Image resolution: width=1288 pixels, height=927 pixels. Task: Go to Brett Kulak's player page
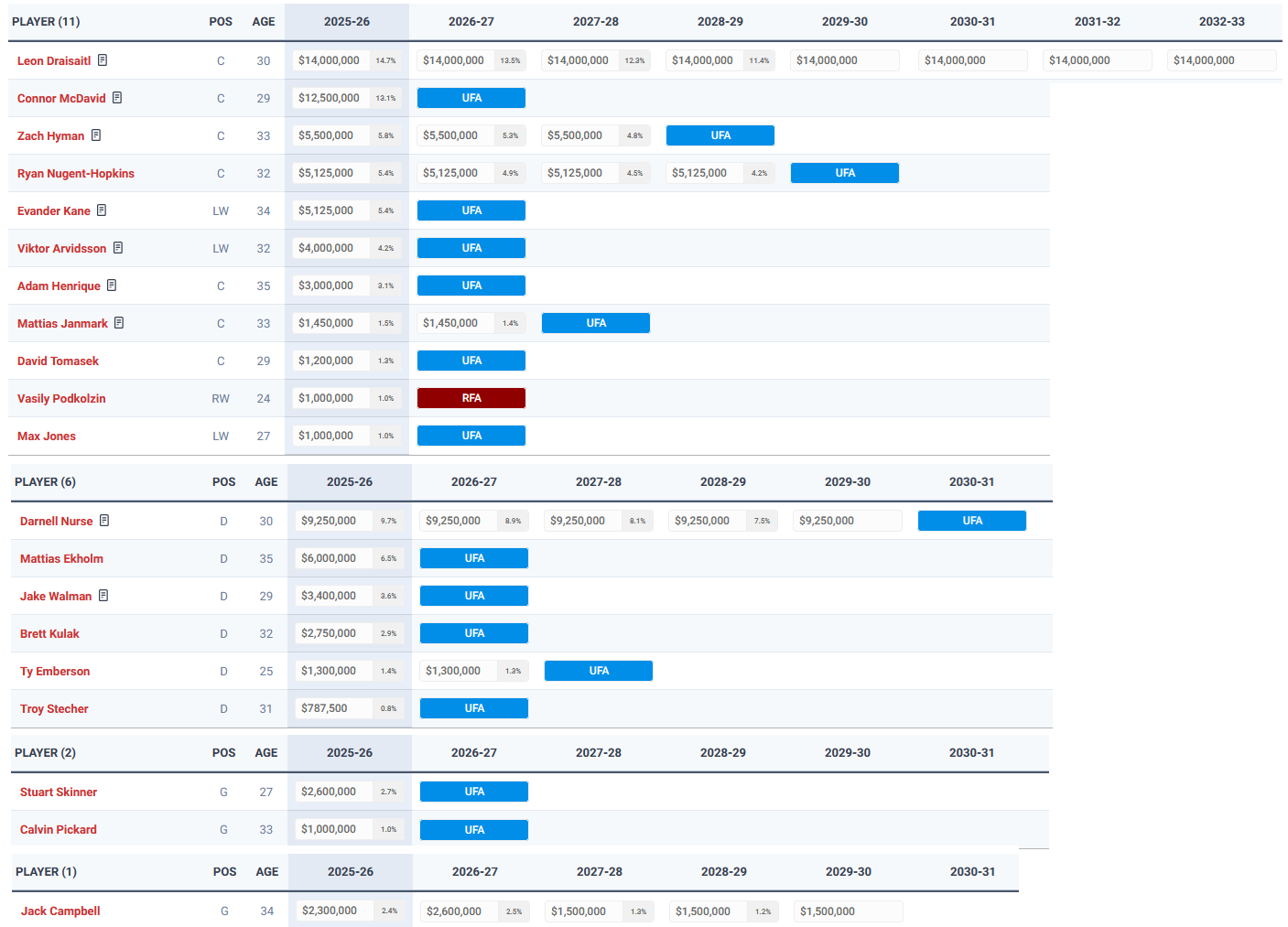pyautogui.click(x=49, y=634)
